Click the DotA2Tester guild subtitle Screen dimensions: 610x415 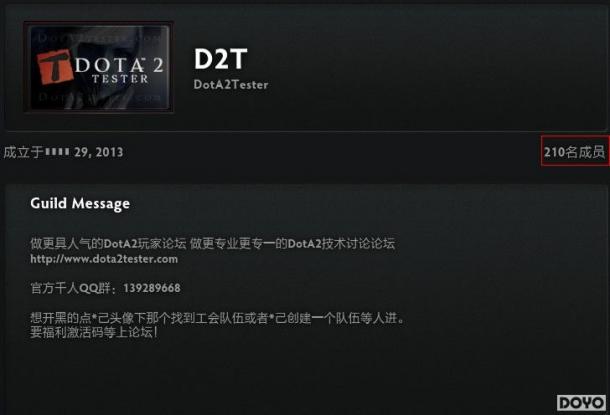pyautogui.click(x=231, y=85)
